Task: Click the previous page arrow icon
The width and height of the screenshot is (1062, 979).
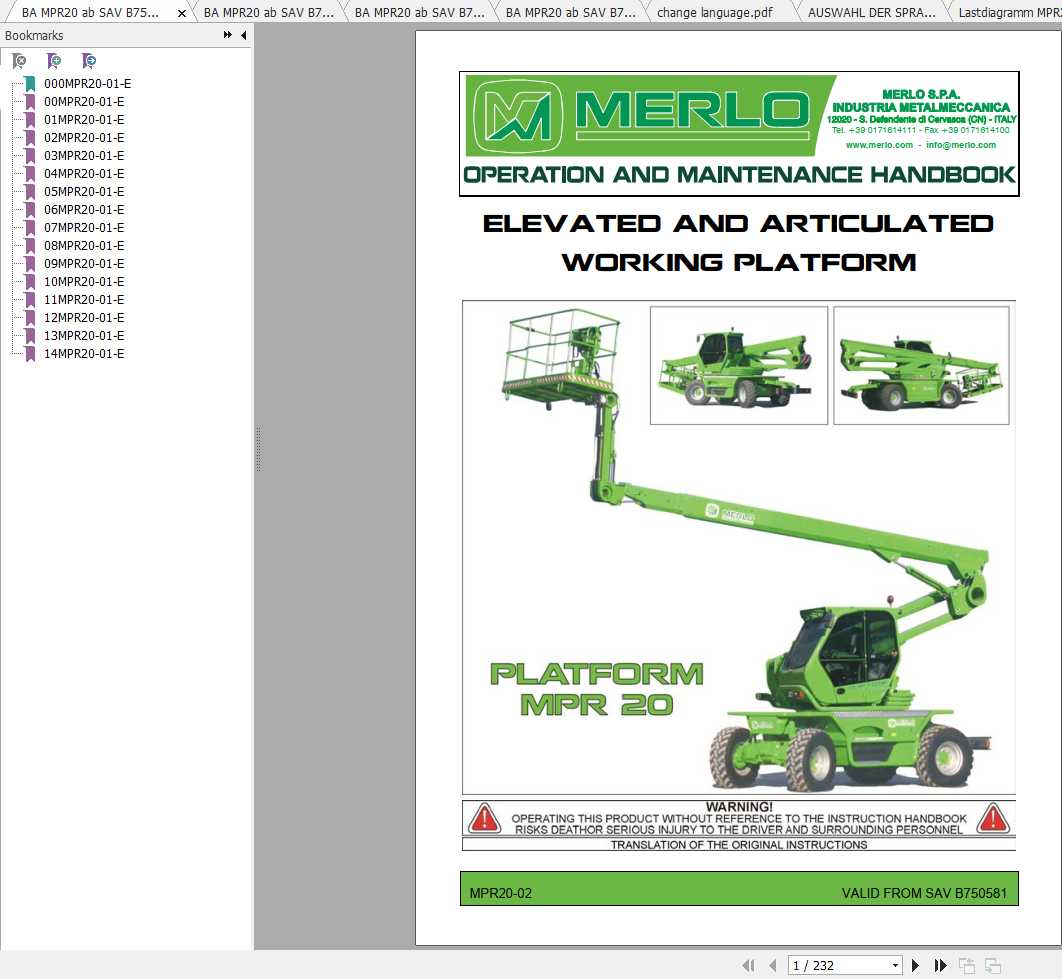Action: [772, 964]
